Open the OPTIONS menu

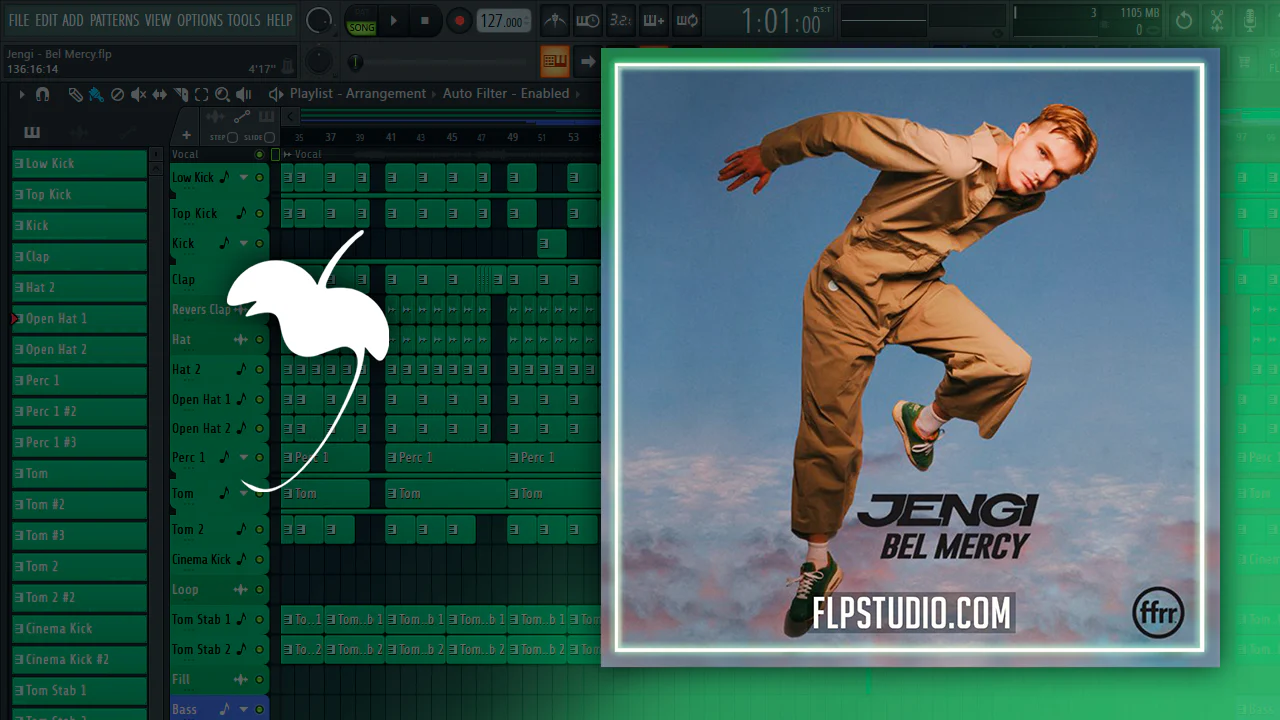click(x=199, y=20)
